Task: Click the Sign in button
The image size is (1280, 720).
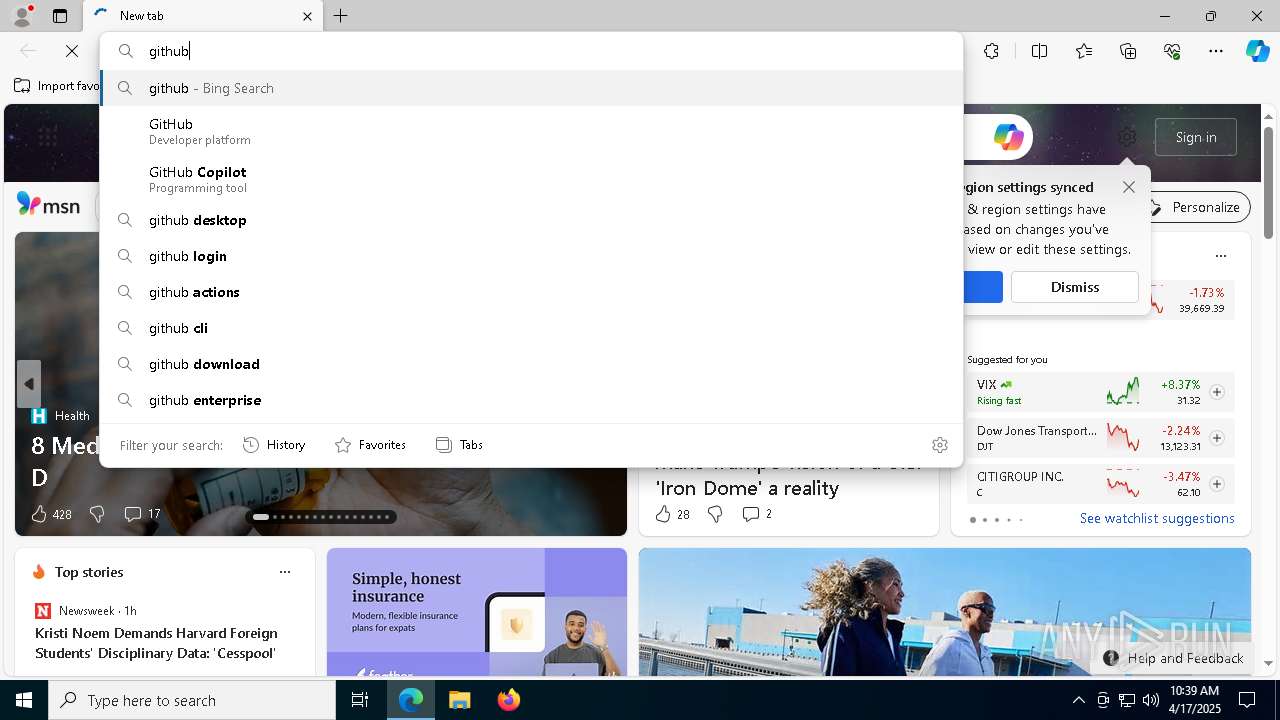Action: [1196, 137]
